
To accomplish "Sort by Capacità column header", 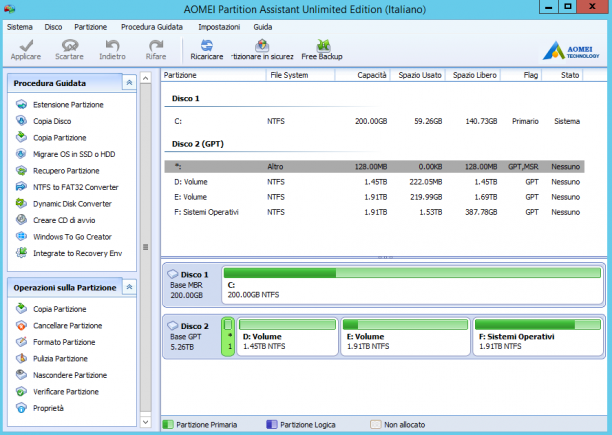I will 362,75.
